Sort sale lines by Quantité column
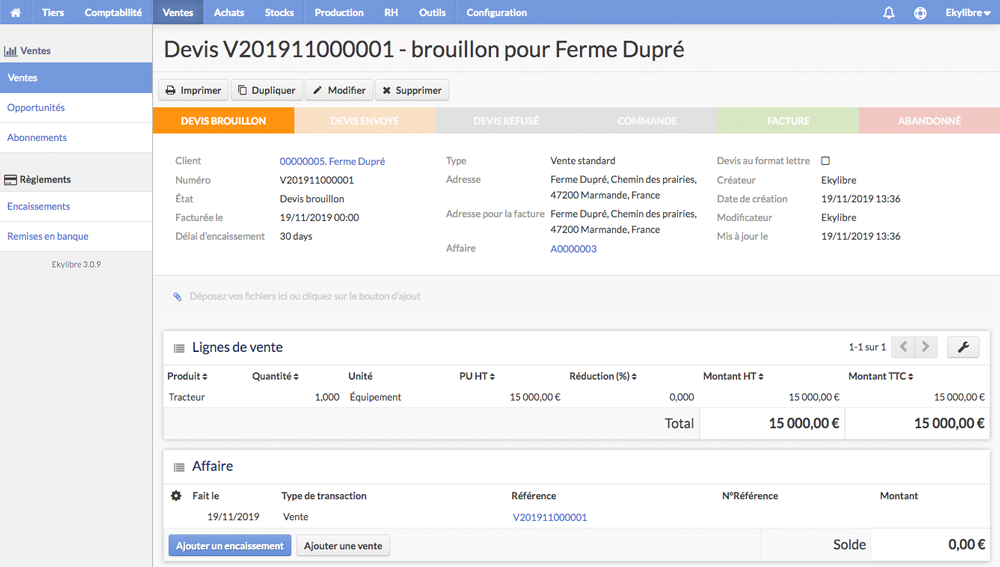This screenshot has width=1000, height=567. pyautogui.click(x=275, y=376)
